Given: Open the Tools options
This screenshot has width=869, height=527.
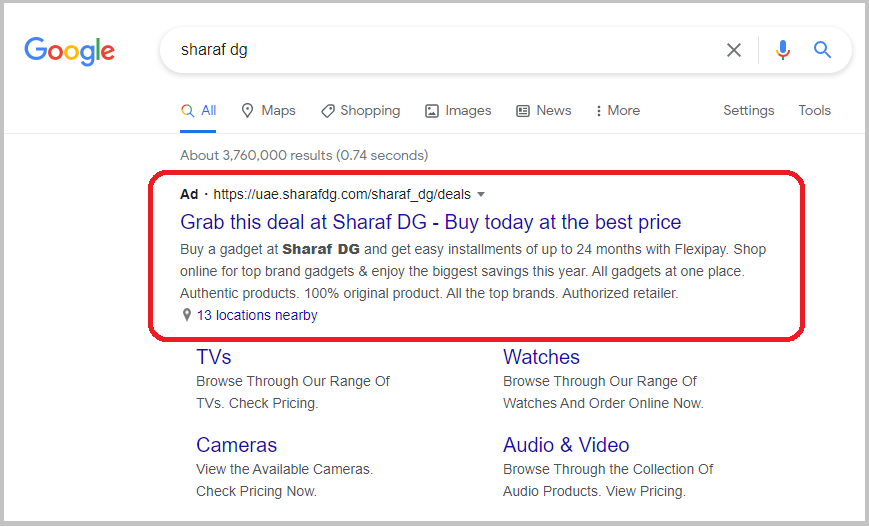Looking at the screenshot, I should [x=814, y=110].
